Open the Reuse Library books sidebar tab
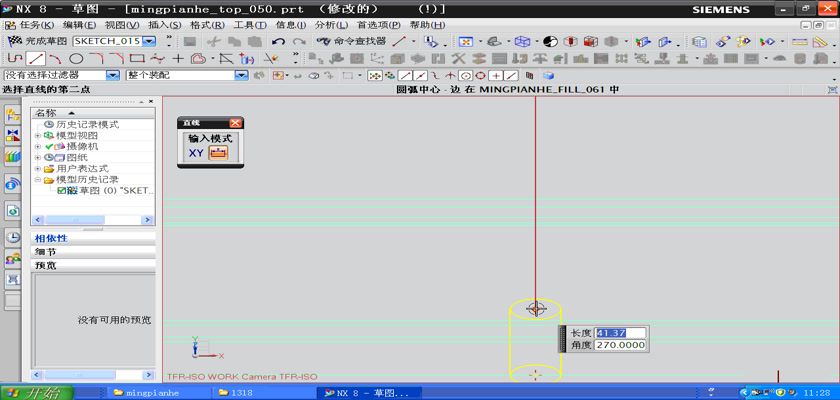Viewport: 840px width, 400px height. click(x=13, y=156)
